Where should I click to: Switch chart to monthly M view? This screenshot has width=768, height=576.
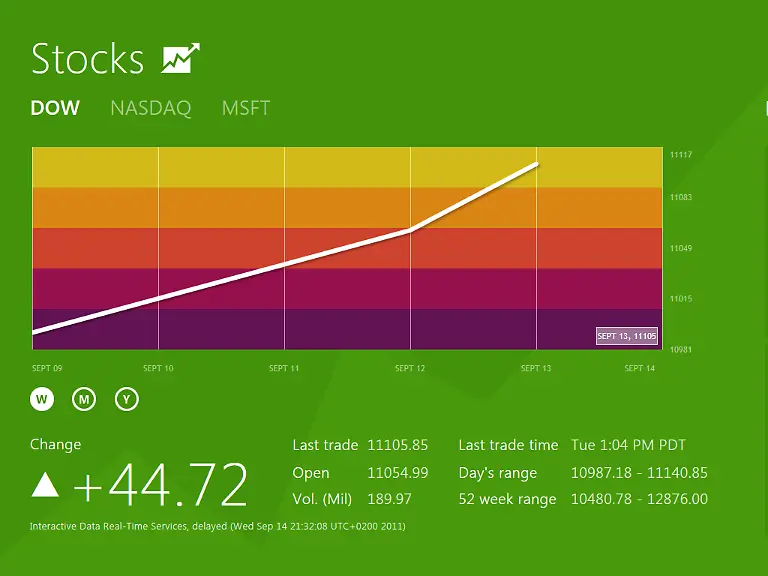click(x=84, y=399)
